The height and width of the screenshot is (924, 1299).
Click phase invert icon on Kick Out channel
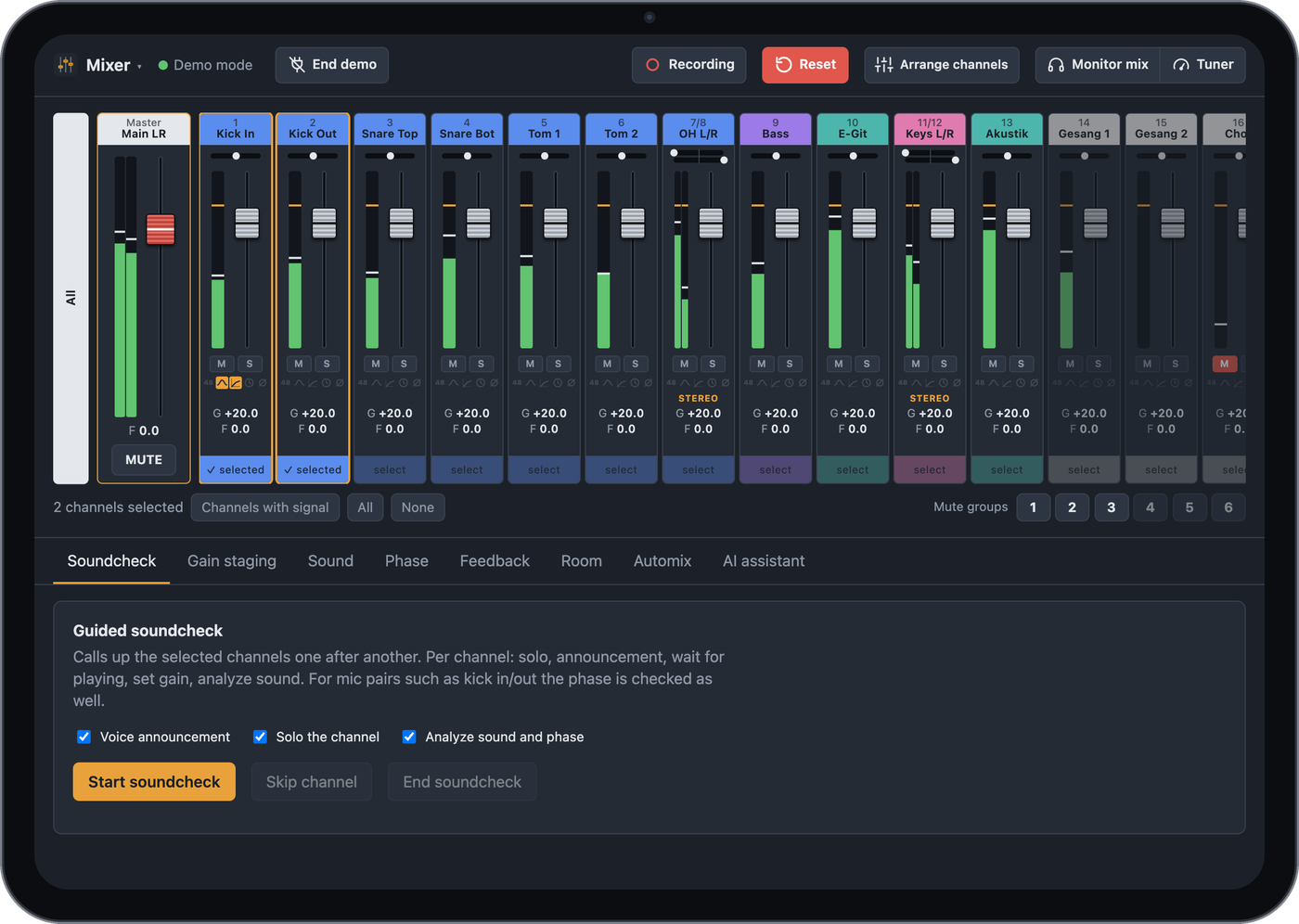tap(340, 383)
